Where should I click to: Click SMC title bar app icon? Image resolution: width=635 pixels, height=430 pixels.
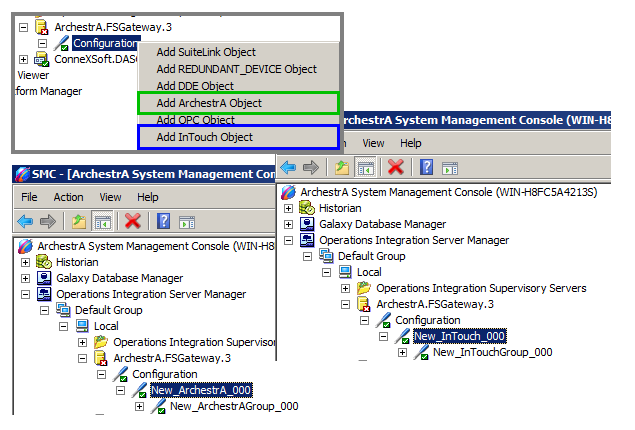23,174
